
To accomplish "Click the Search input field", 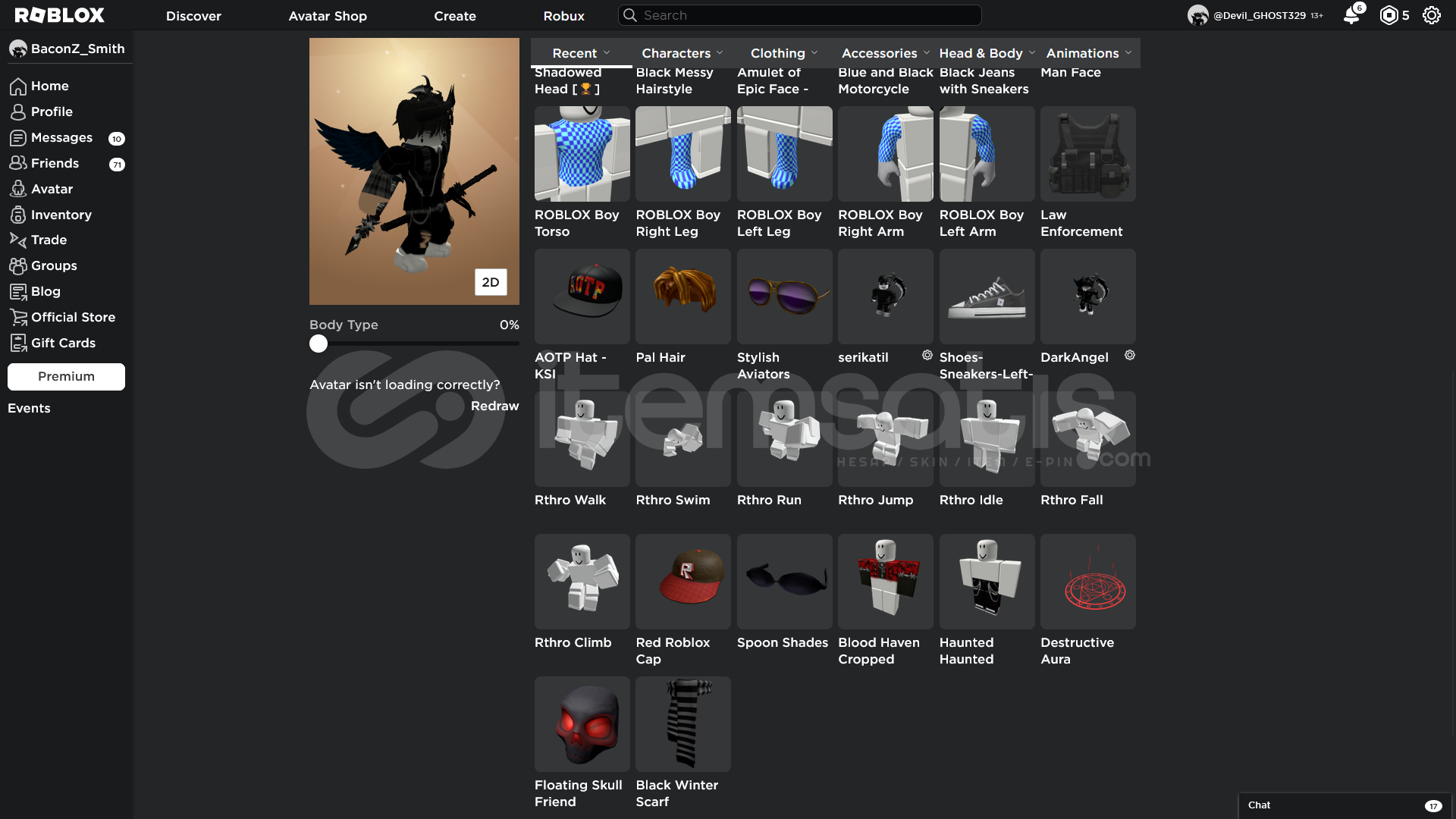I will pyautogui.click(x=804, y=15).
